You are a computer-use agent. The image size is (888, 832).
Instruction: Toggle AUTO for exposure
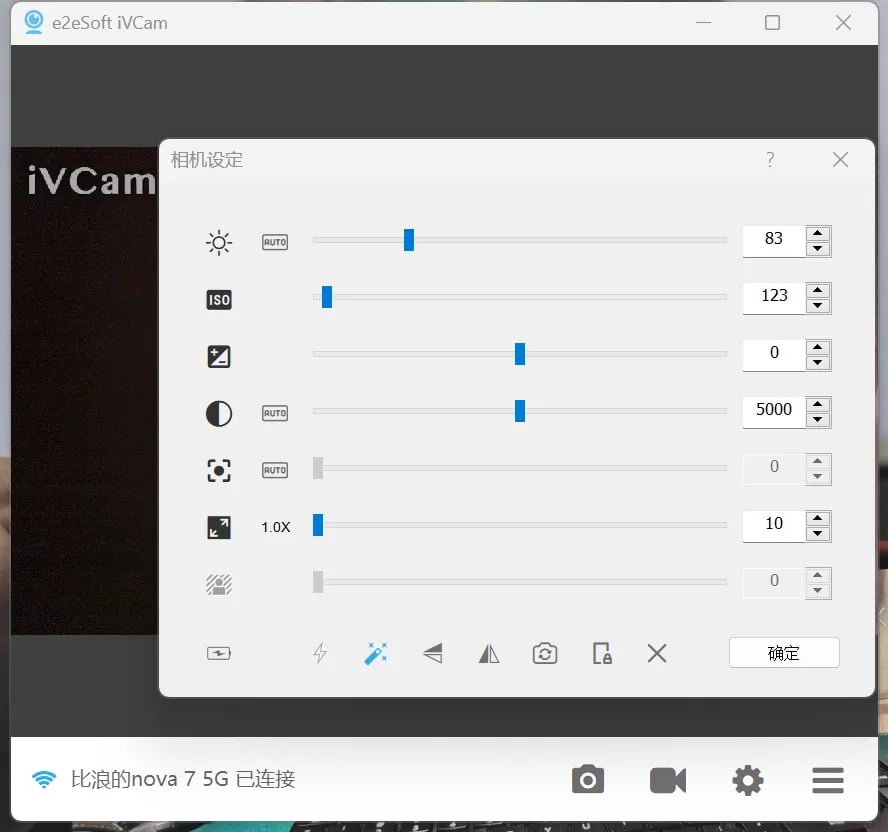pyautogui.click(x=275, y=242)
